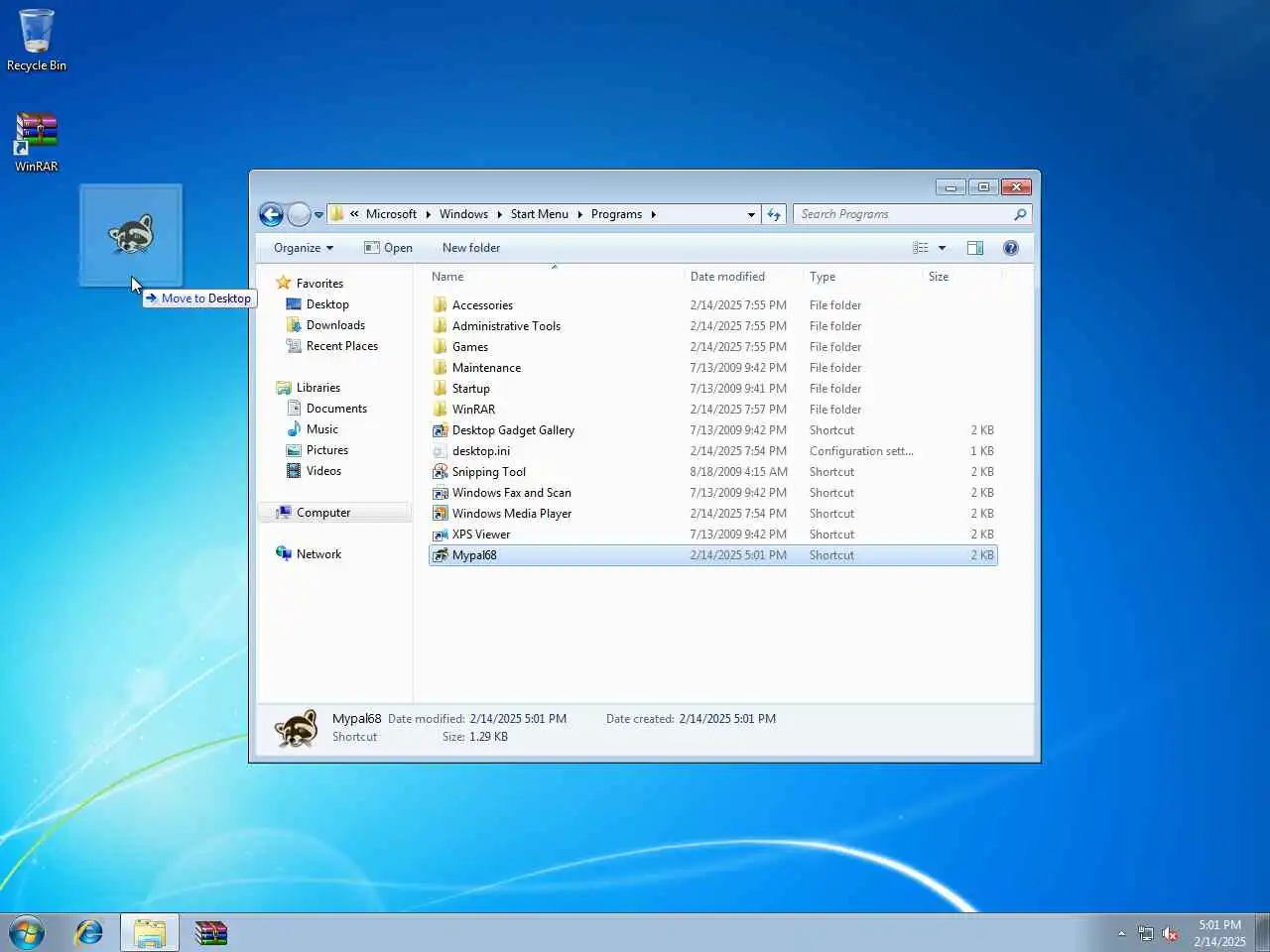This screenshot has width=1270, height=952.
Task: Sort by the Date modified column header
Action: pyautogui.click(x=743, y=277)
